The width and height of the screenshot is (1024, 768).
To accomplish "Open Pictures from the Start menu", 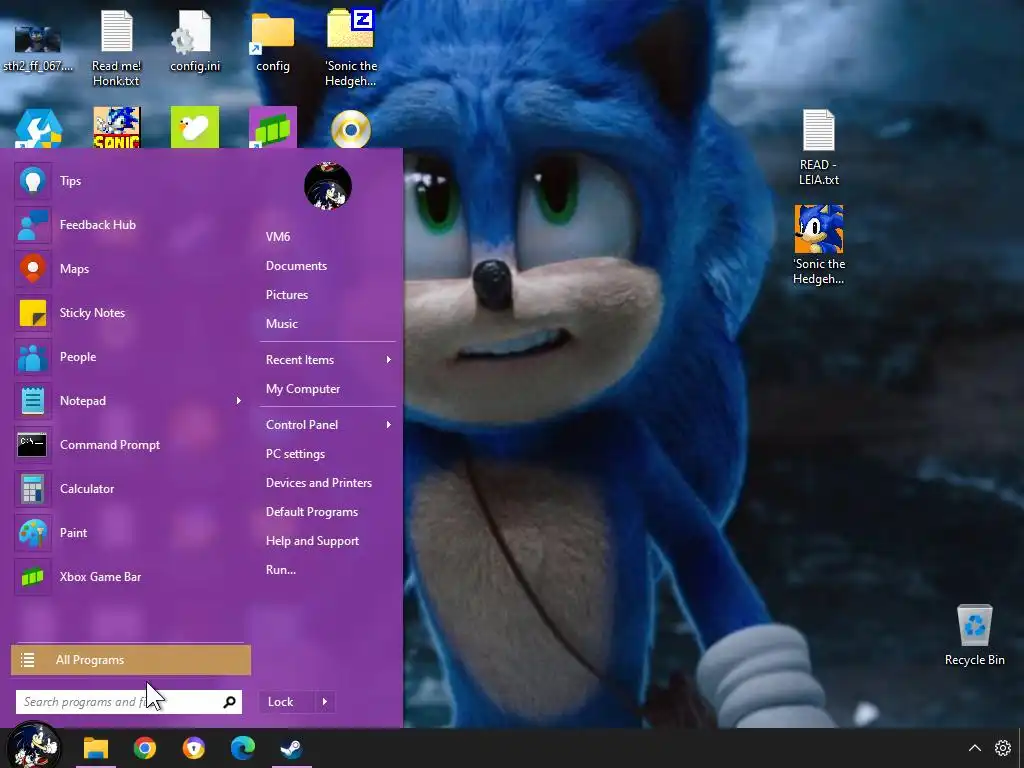I will click(287, 295).
